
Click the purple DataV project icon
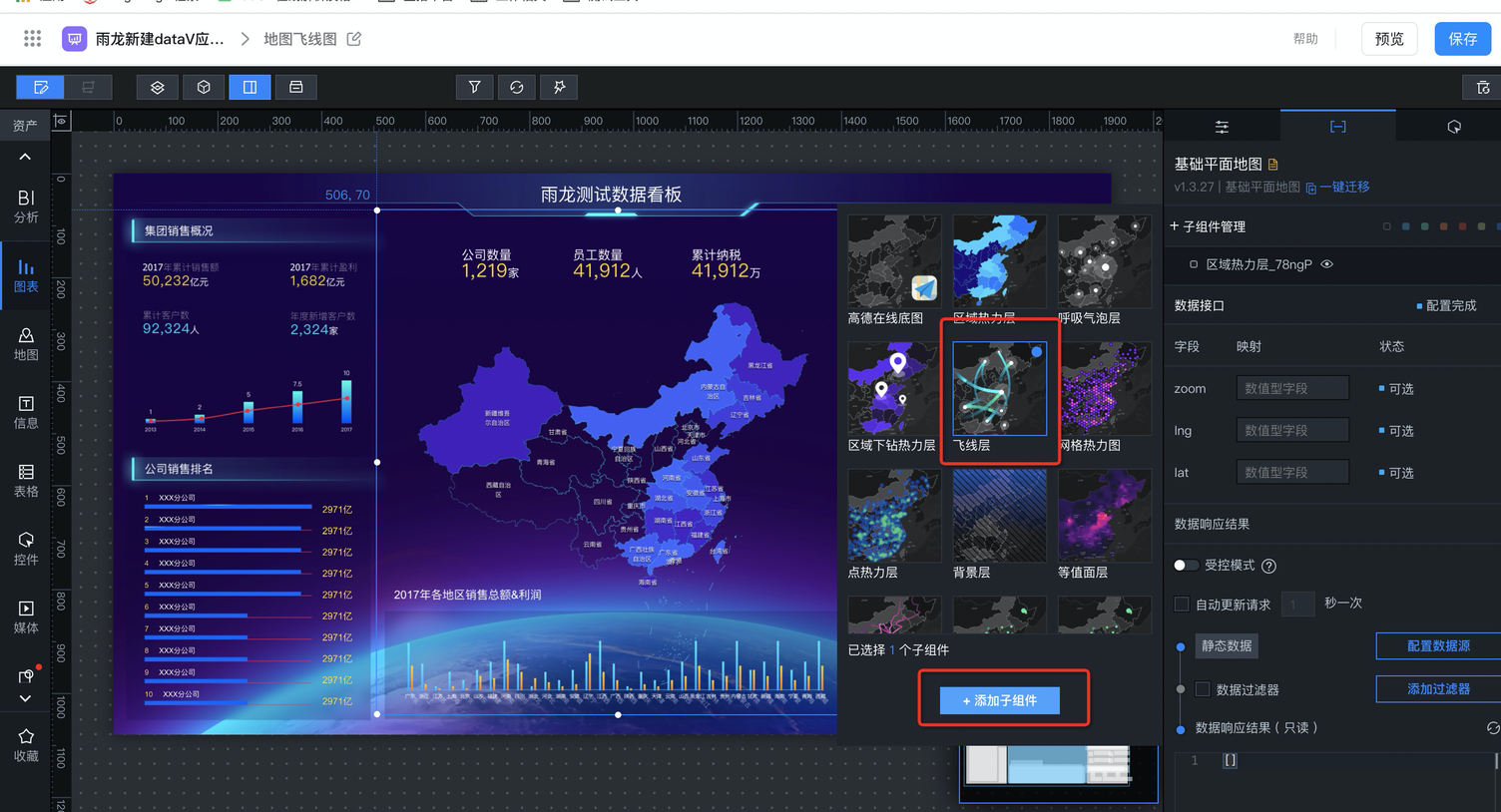(74, 39)
